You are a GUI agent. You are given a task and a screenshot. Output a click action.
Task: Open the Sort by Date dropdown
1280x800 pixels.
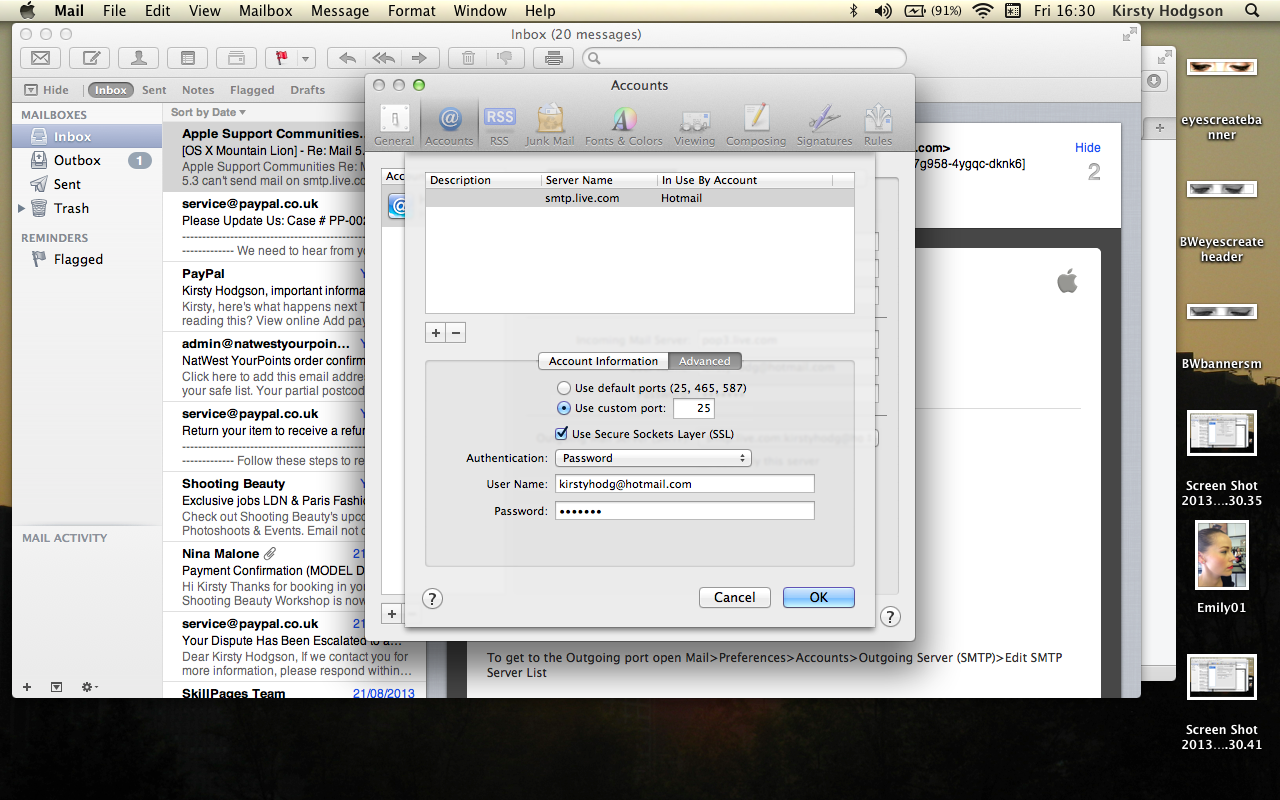click(208, 112)
